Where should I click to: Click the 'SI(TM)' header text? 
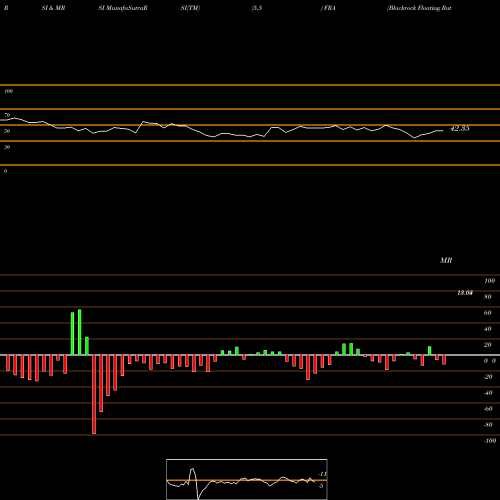pyautogui.click(x=190, y=8)
